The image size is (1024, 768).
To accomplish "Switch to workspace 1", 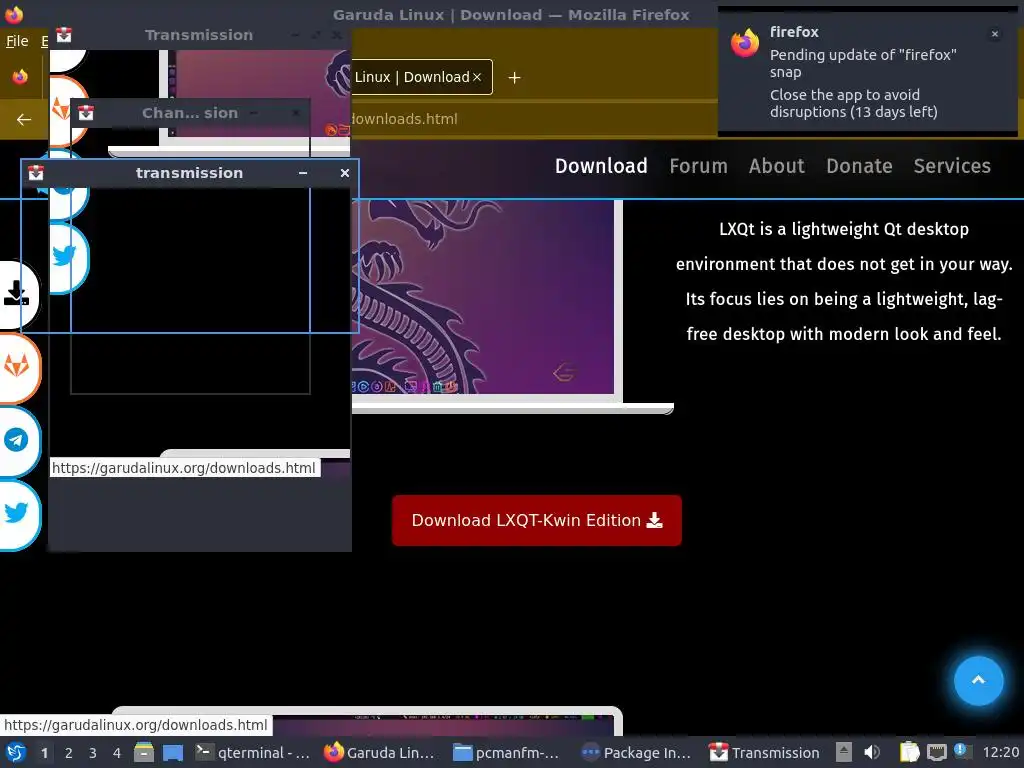I will click(44, 753).
